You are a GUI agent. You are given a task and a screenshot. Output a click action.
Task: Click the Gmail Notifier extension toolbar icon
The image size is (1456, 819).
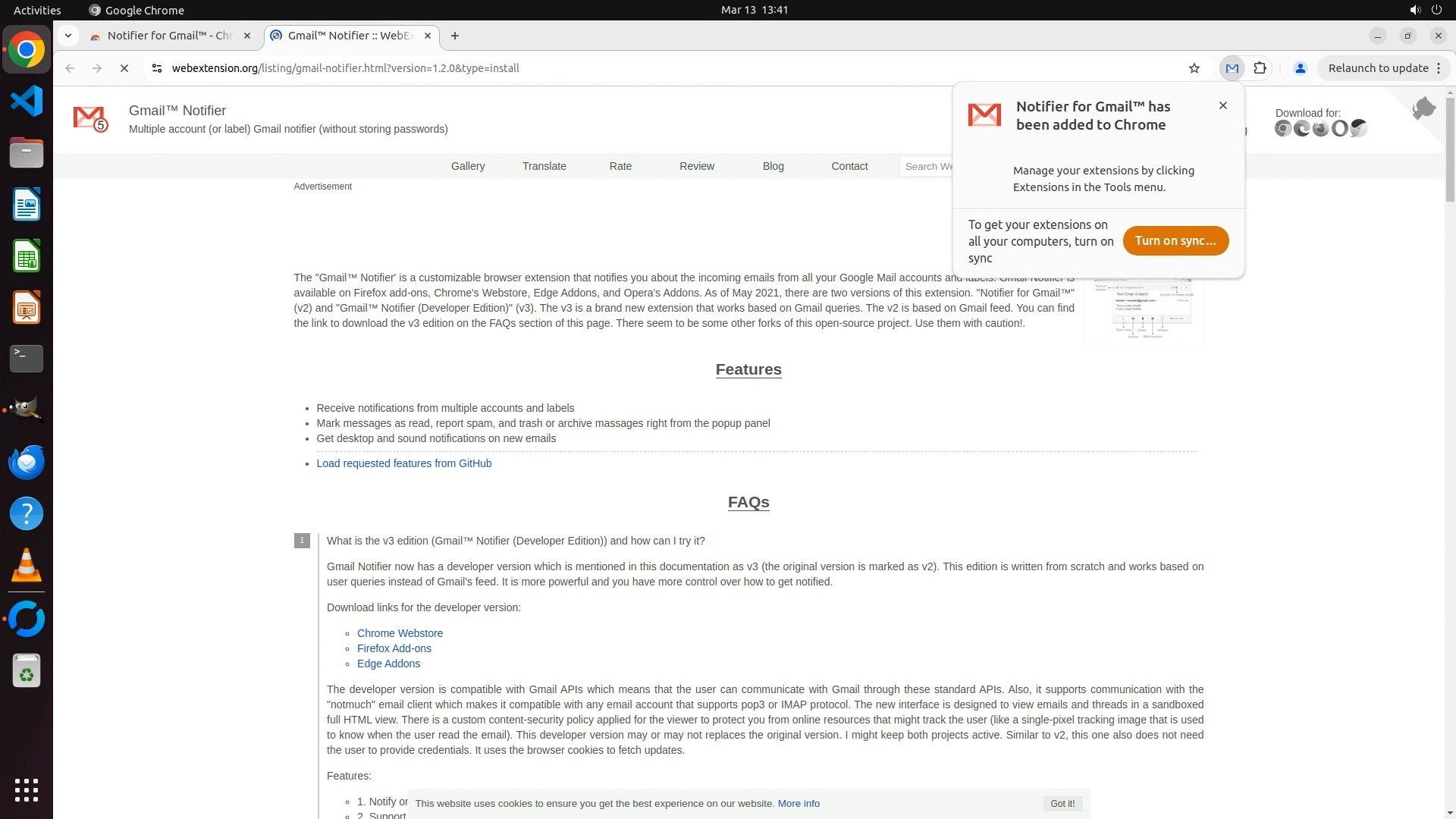coord(1232,68)
